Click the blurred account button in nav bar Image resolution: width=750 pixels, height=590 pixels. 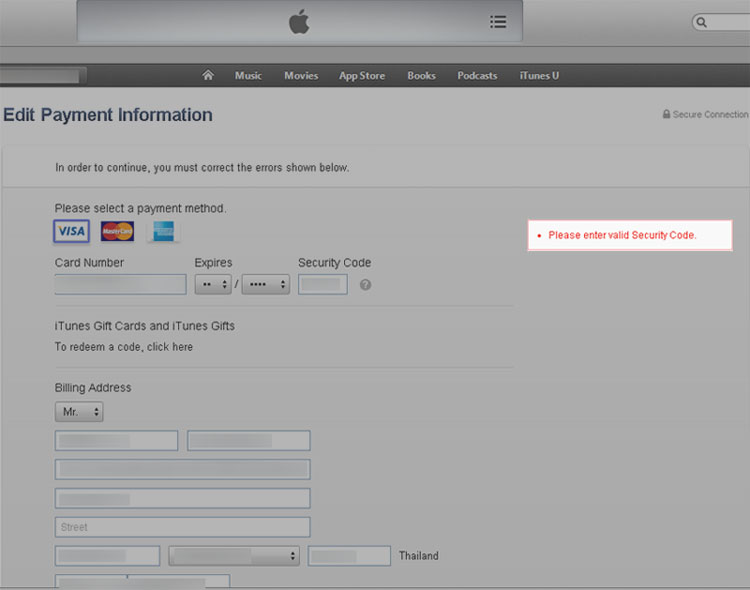pos(43,76)
